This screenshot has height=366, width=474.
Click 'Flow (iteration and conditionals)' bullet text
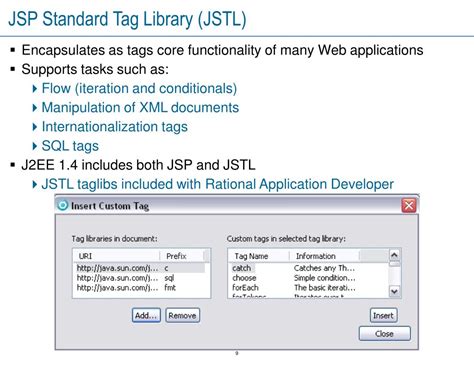[139, 88]
